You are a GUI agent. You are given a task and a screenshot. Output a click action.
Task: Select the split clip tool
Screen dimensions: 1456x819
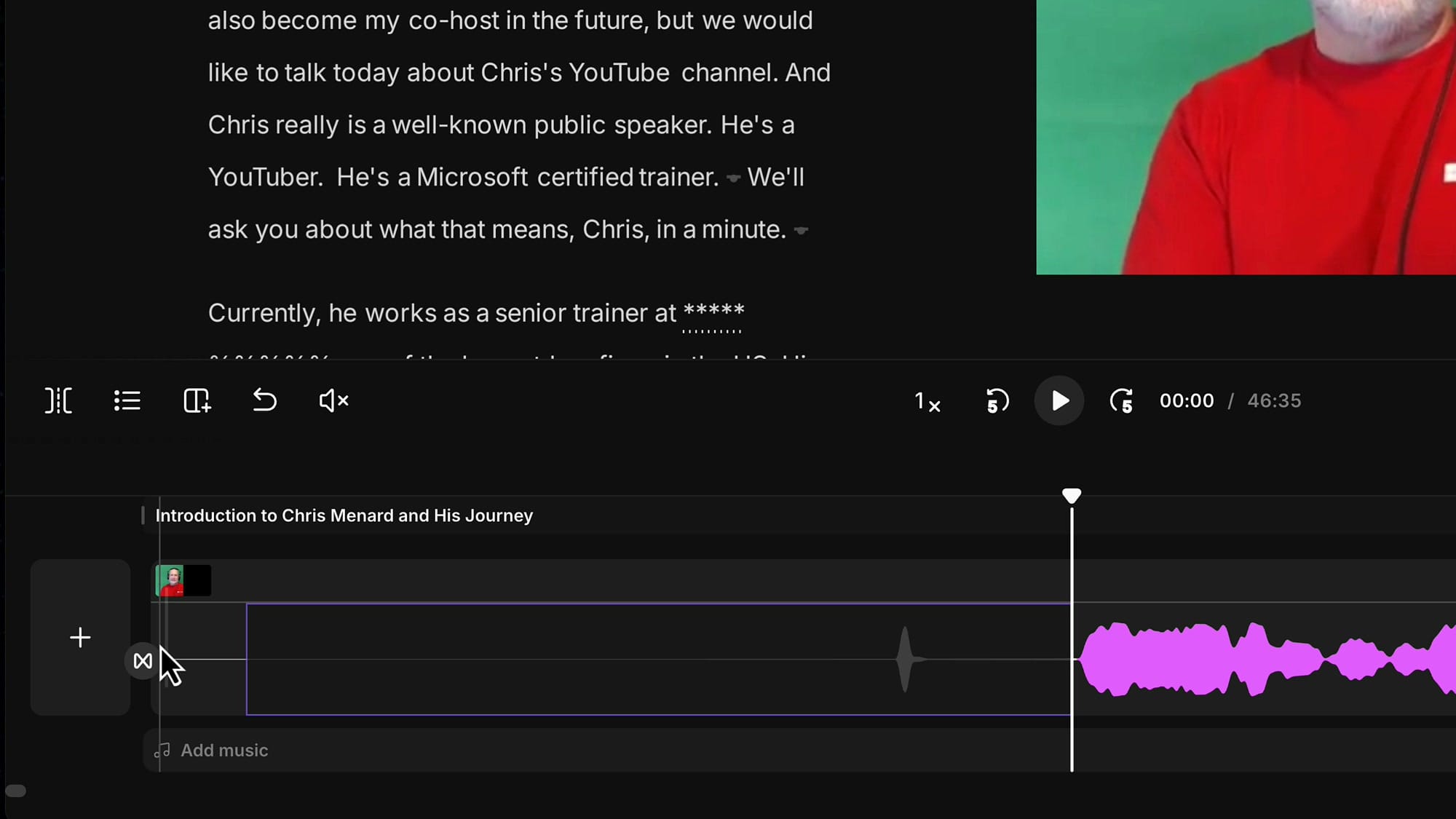pos(58,400)
